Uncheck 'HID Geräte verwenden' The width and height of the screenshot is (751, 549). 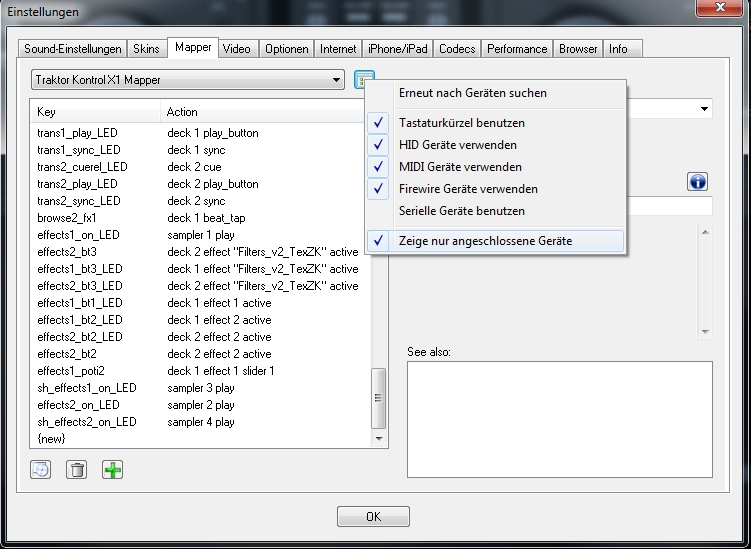click(x=460, y=145)
